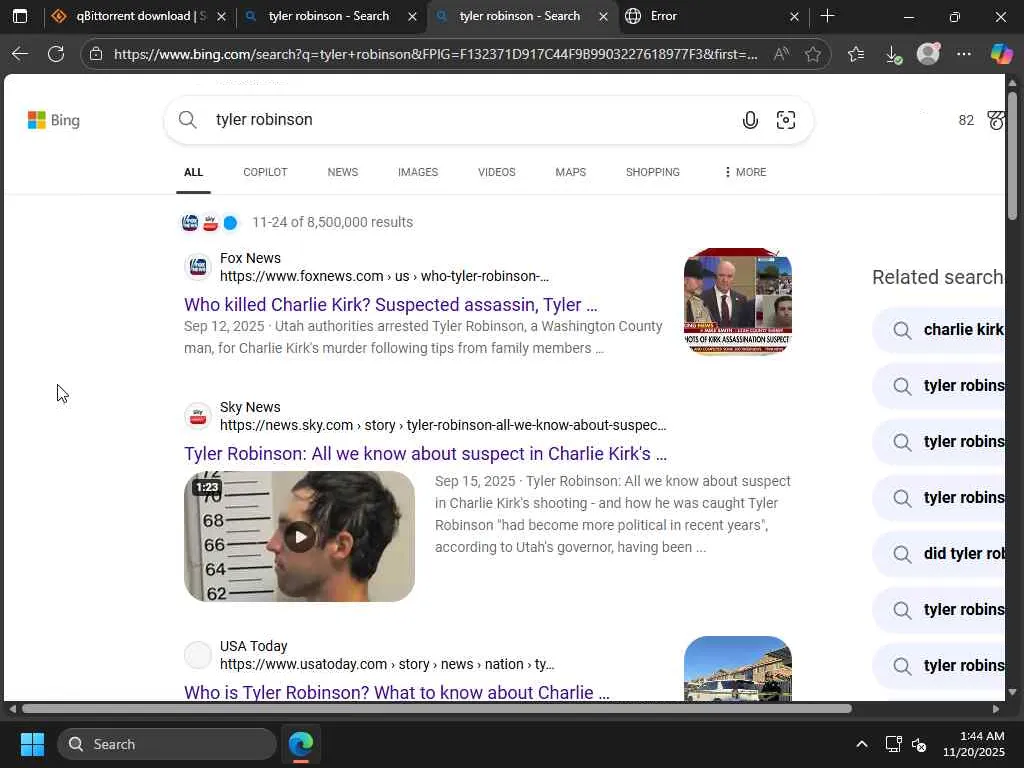The image size is (1024, 768).
Task: Select the charlie kirk related search
Action: [938, 330]
